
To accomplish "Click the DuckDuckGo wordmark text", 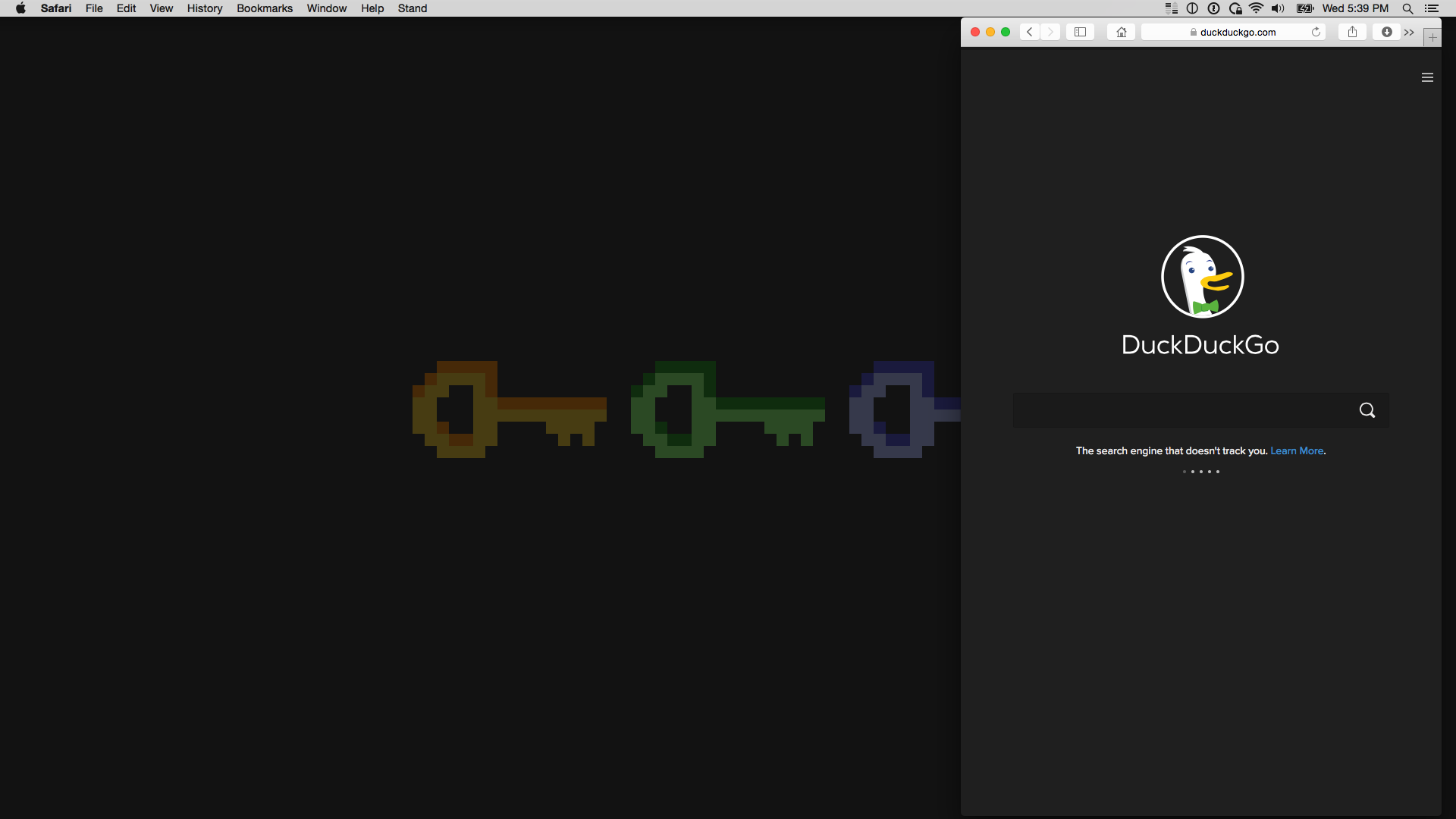I will (1200, 345).
